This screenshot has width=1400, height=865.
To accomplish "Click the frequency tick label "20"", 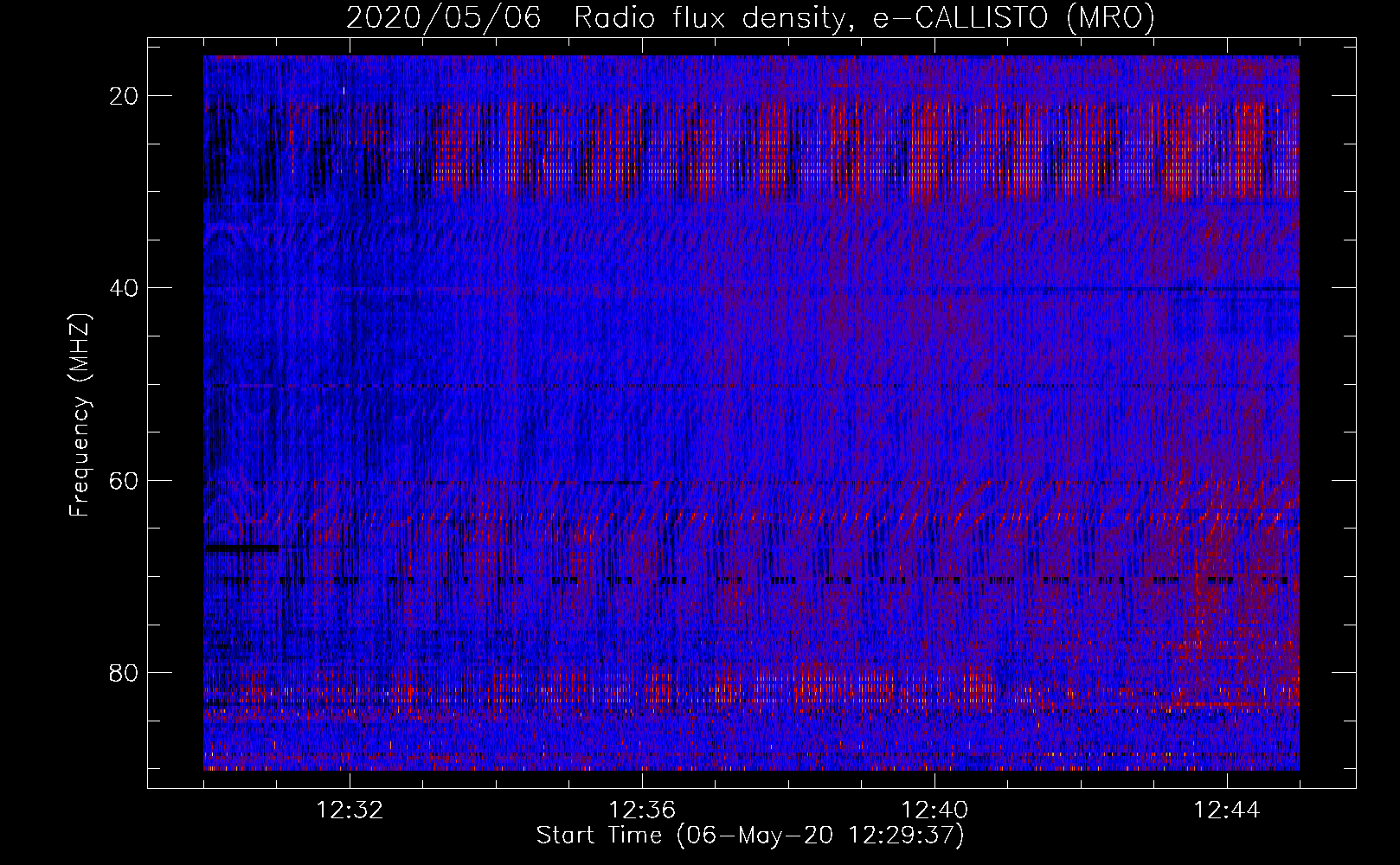I will point(125,96).
